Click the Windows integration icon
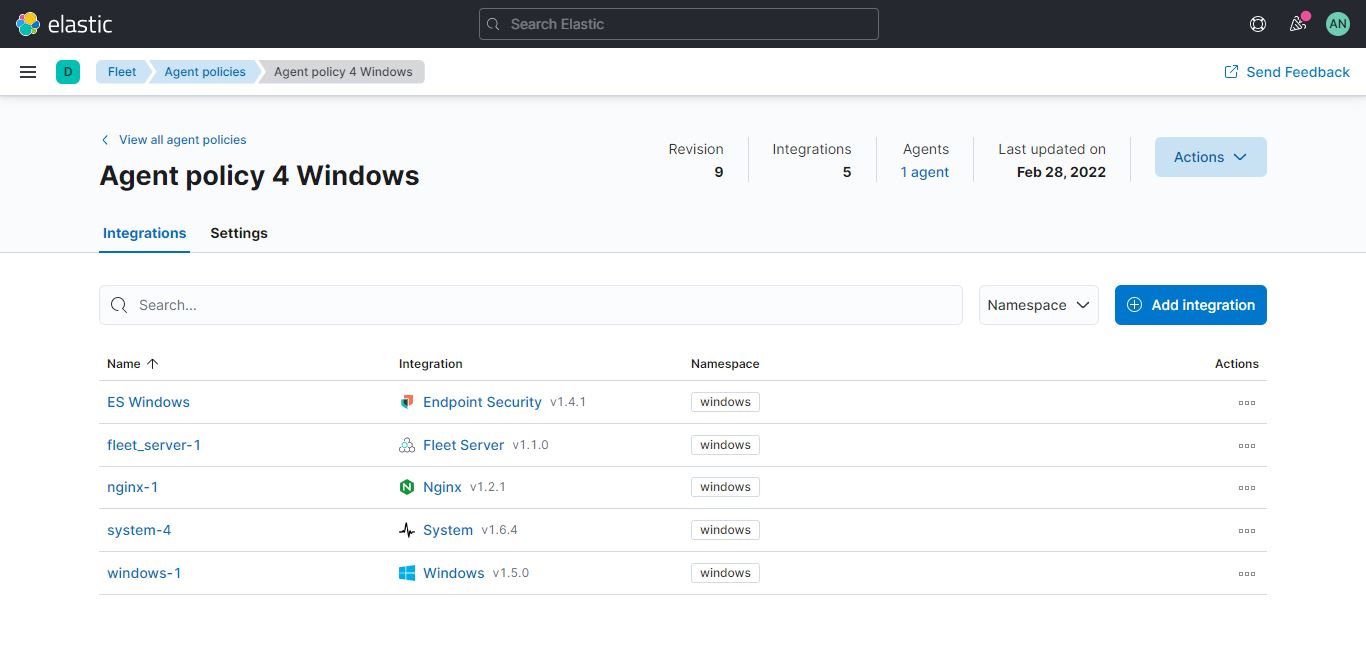1366x655 pixels. [407, 572]
